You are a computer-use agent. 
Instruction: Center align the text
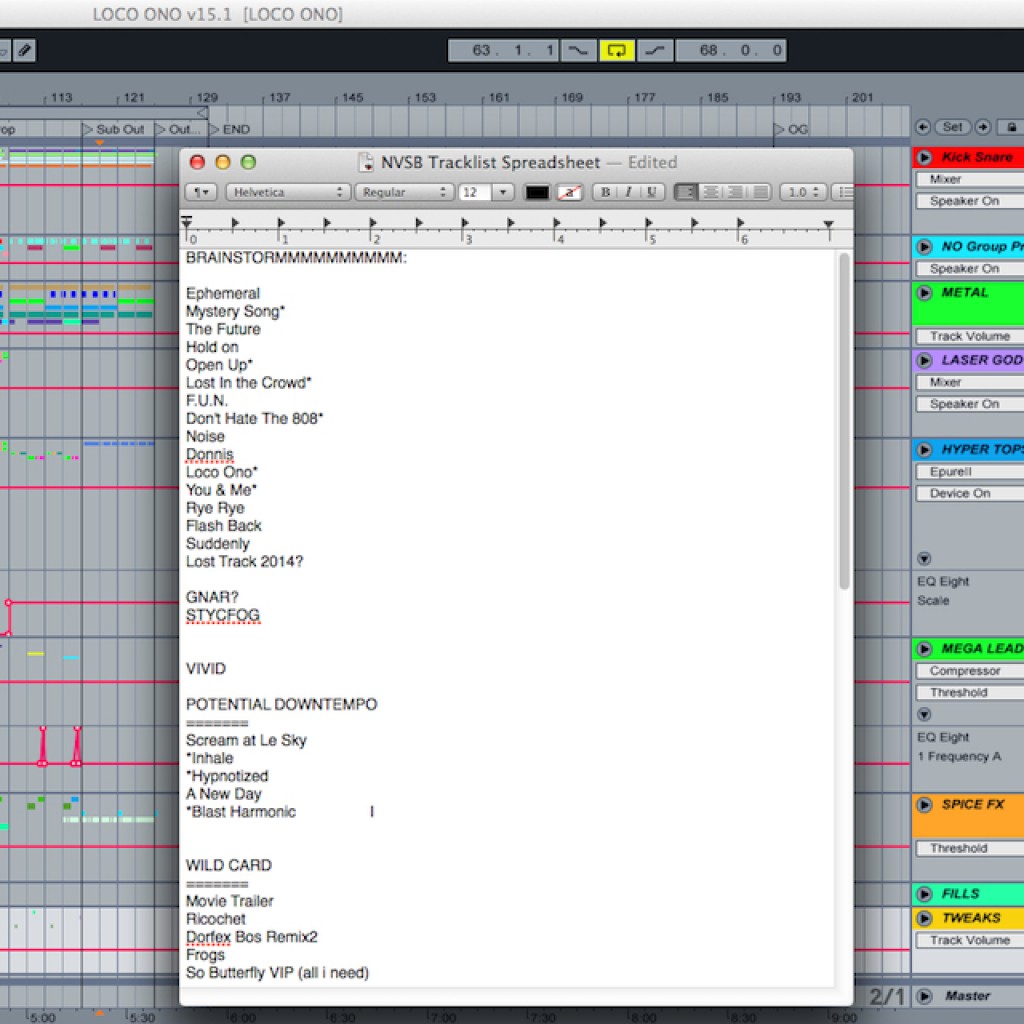[x=711, y=192]
